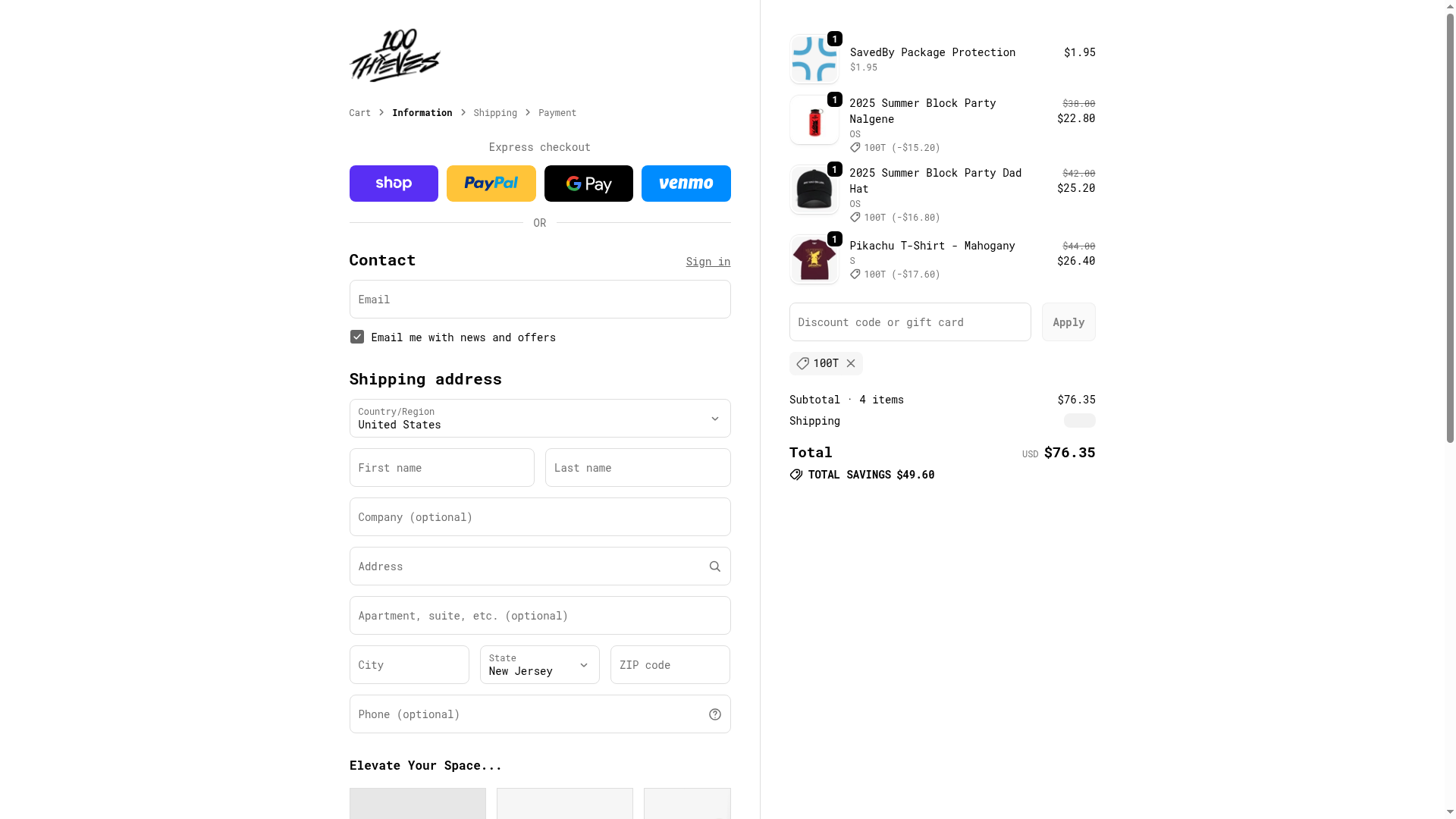Image resolution: width=1456 pixels, height=819 pixels.
Task: Remove the 100T discount code tag
Action: coord(851,364)
